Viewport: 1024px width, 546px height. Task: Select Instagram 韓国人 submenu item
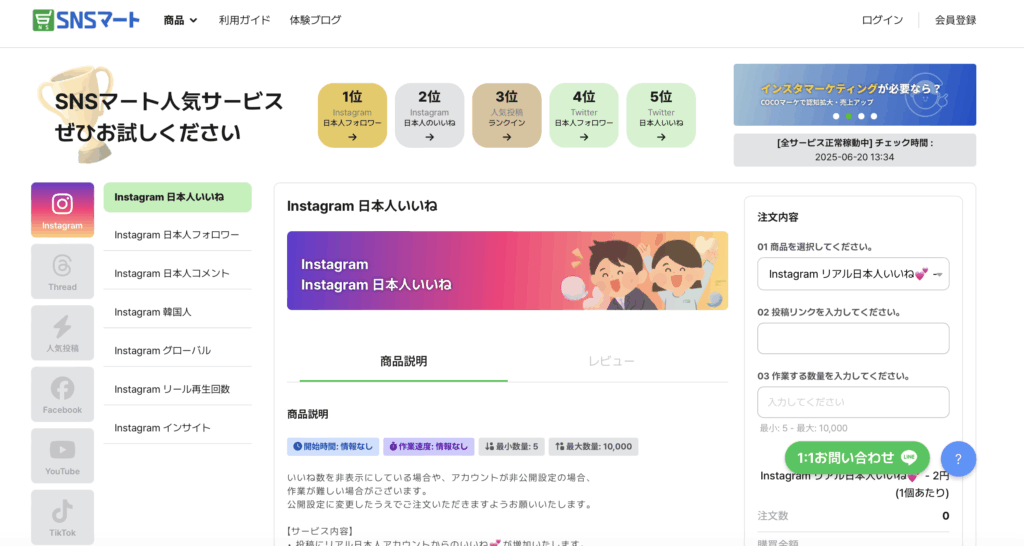(x=178, y=312)
